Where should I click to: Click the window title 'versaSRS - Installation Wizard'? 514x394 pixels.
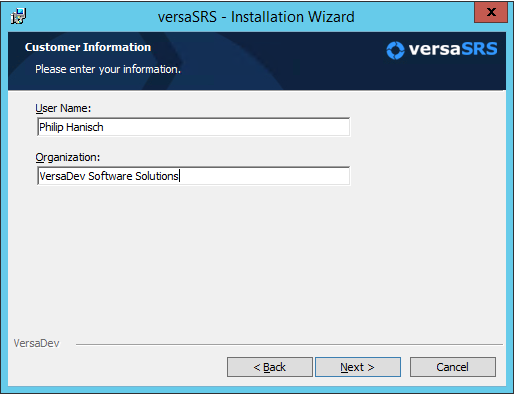pos(256,17)
